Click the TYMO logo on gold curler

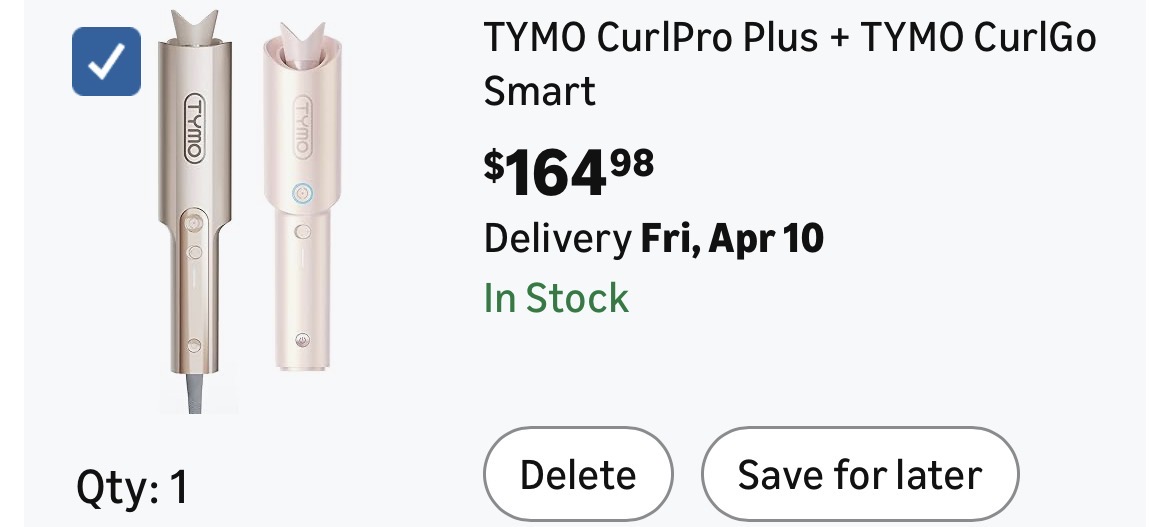point(194,128)
